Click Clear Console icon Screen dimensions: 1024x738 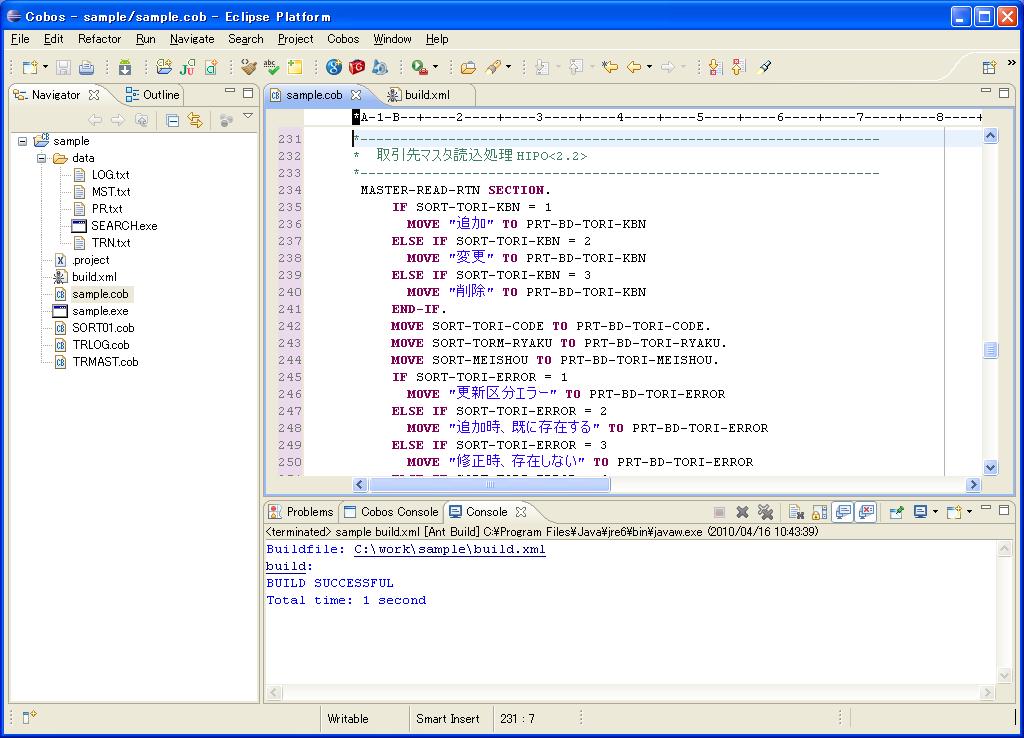click(x=796, y=512)
